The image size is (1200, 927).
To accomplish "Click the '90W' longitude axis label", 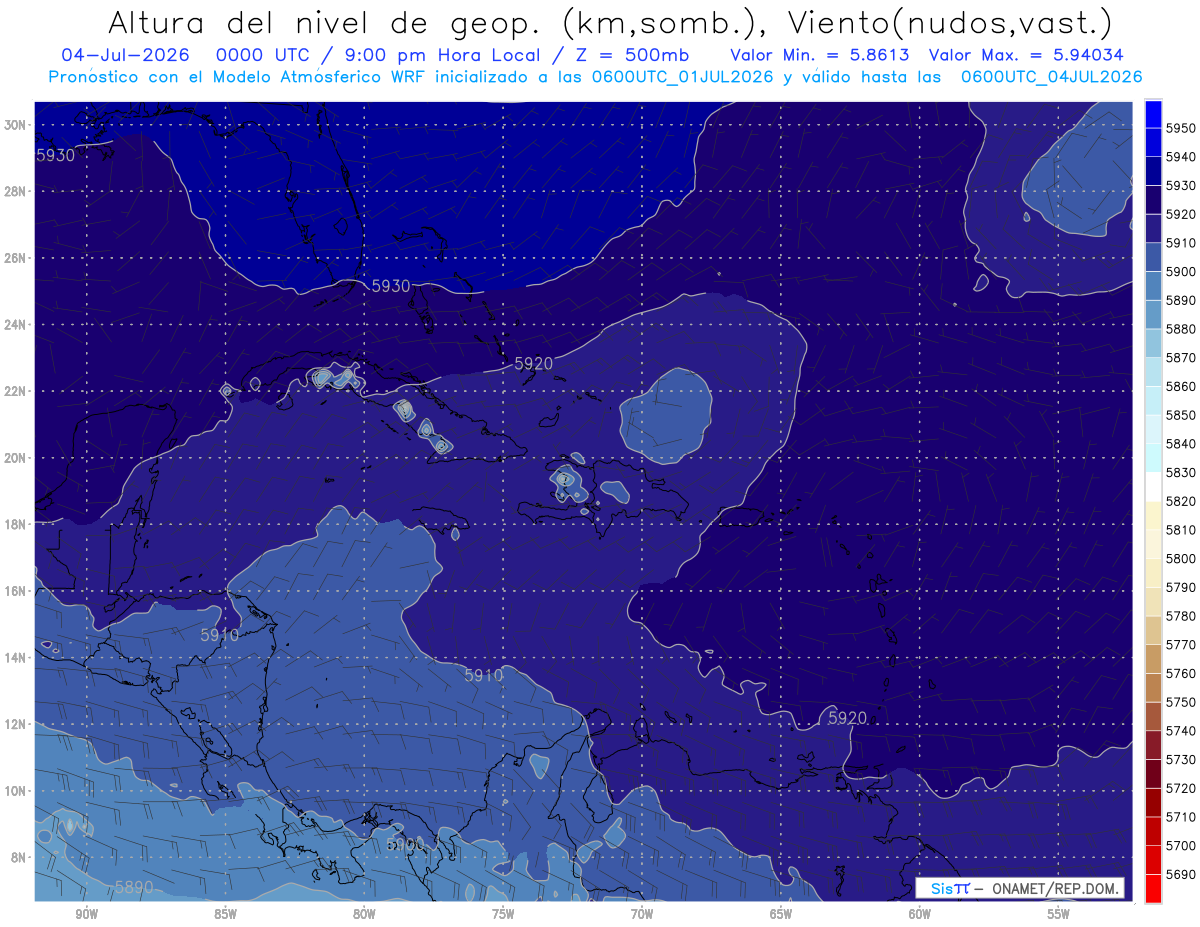I will point(86,915).
